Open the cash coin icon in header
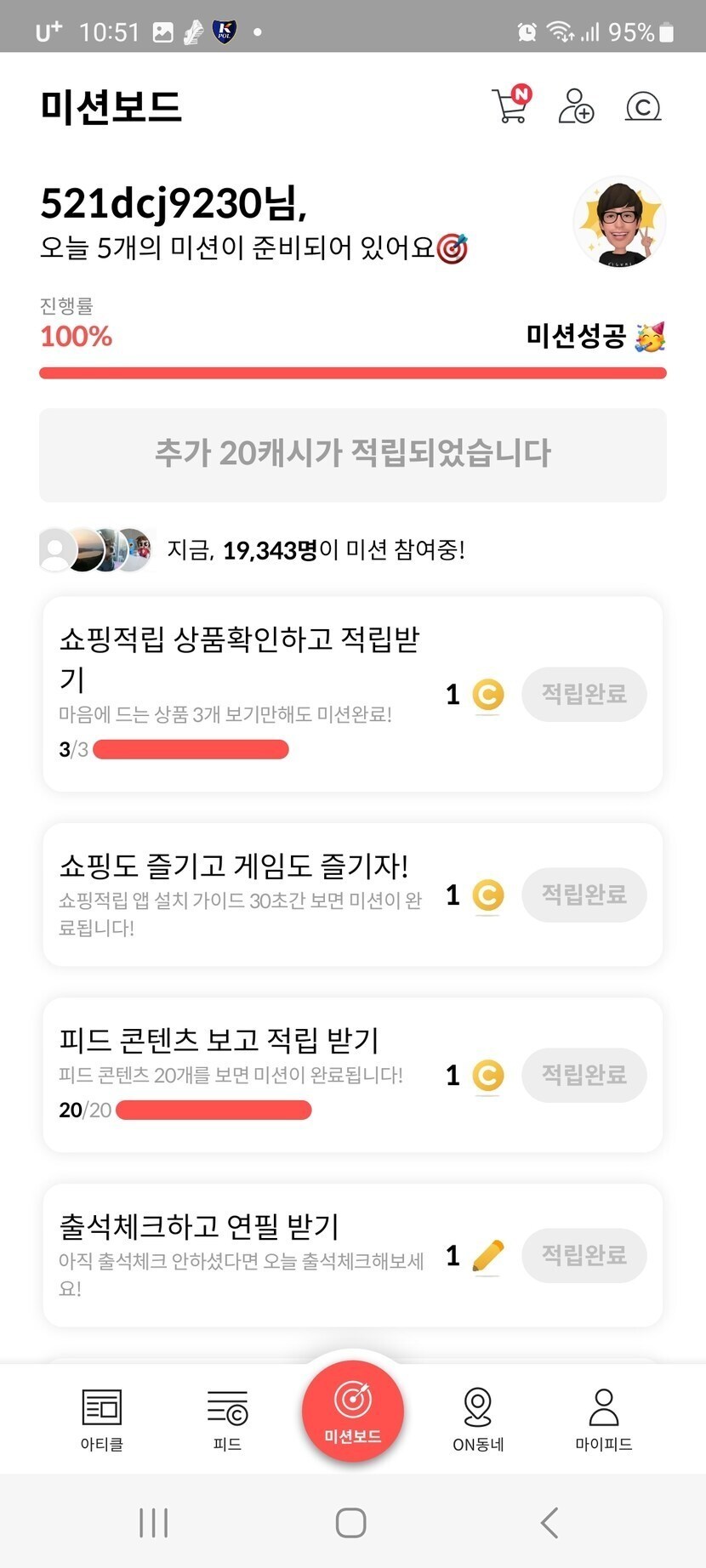 pos(643,106)
